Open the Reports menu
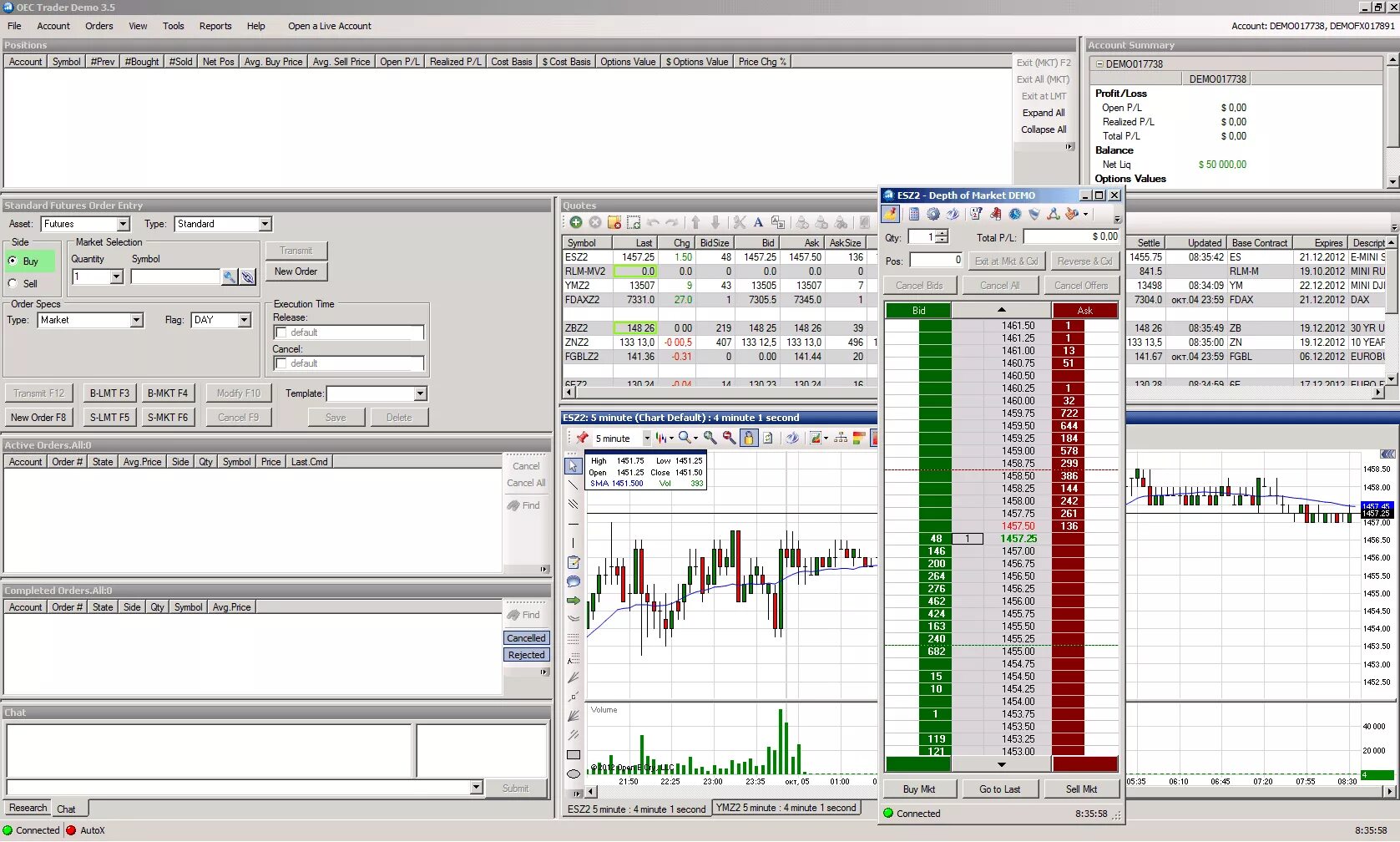 point(215,26)
